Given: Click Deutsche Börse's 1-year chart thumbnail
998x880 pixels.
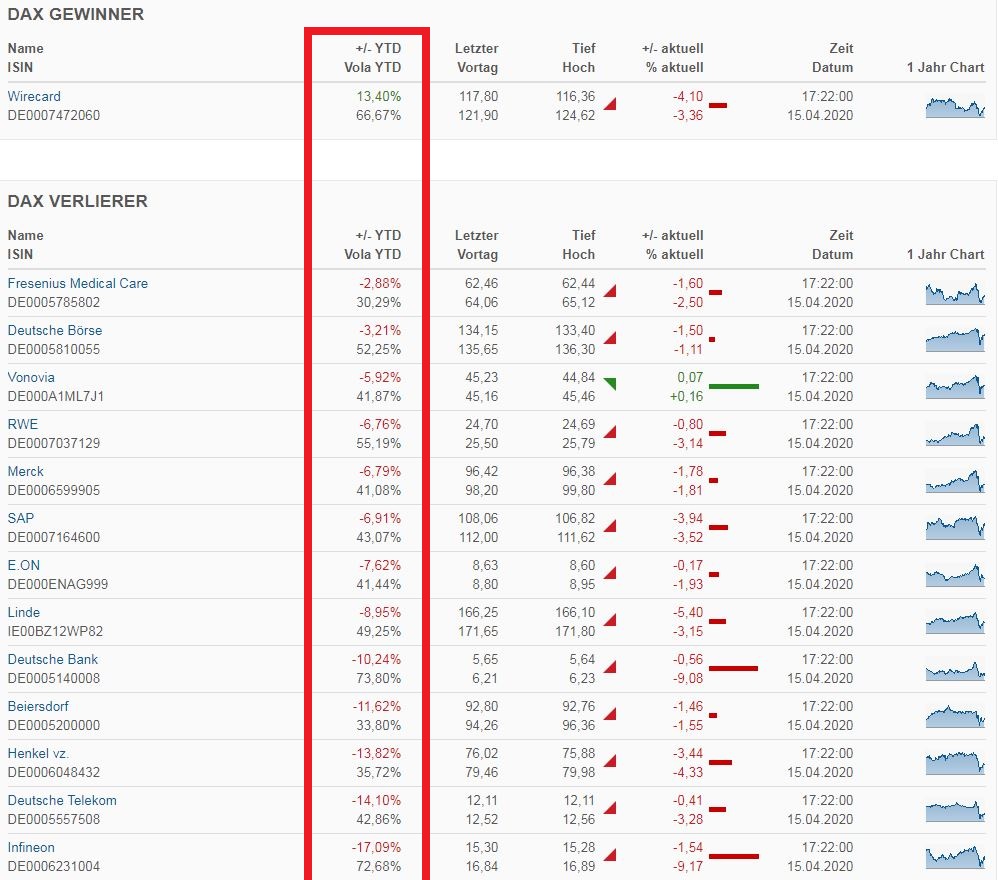Looking at the screenshot, I should tap(955, 340).
